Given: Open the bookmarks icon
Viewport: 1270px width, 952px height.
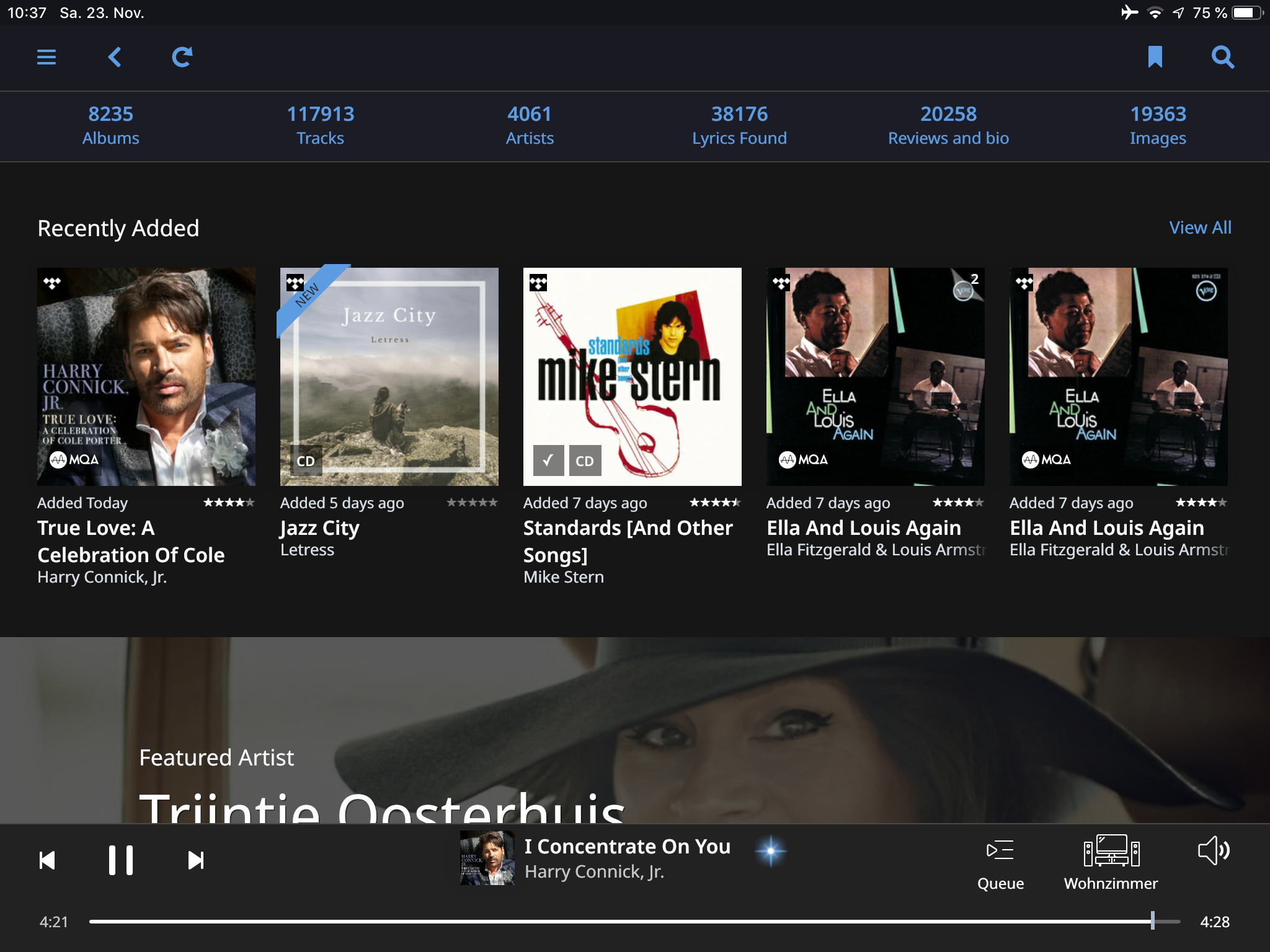Looking at the screenshot, I should pyautogui.click(x=1155, y=57).
